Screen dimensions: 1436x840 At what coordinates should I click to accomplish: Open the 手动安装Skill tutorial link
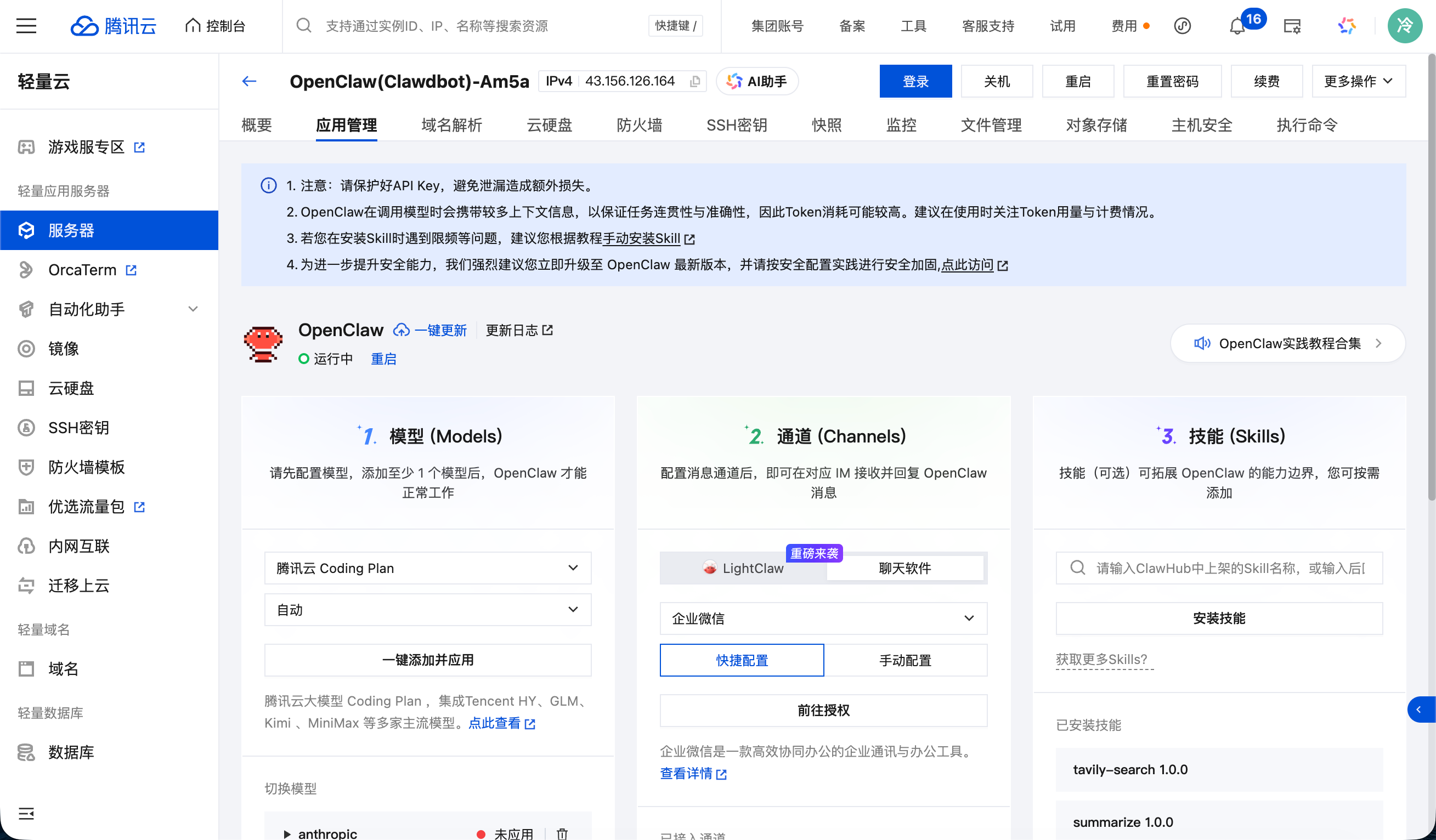click(x=641, y=238)
